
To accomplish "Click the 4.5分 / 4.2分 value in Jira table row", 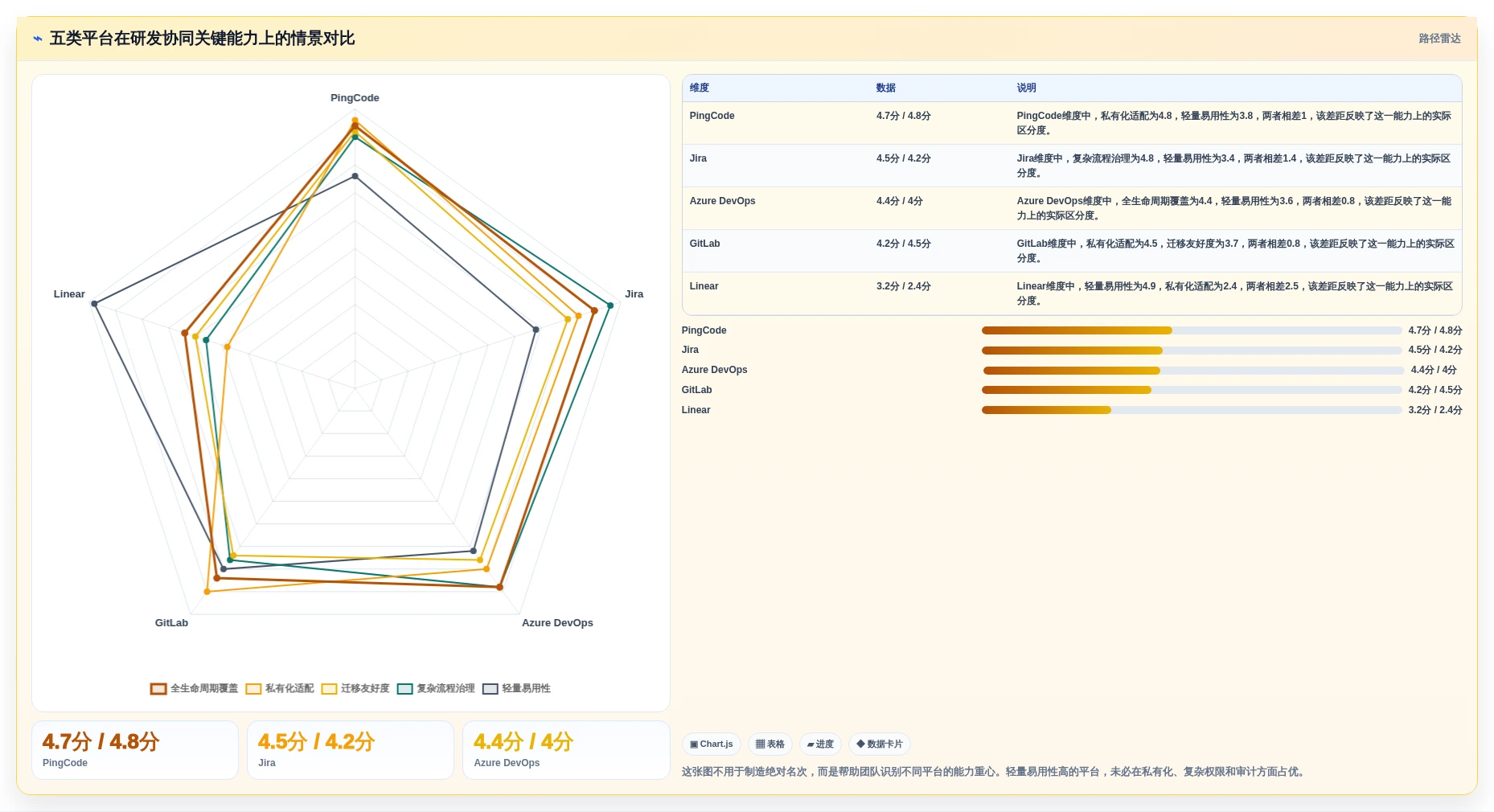I will pyautogui.click(x=904, y=158).
